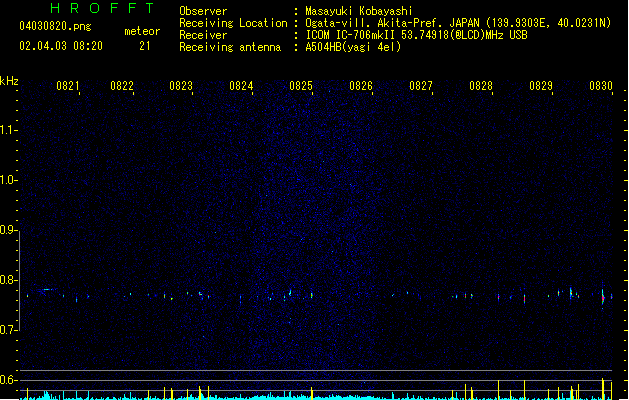Click the Receiving antenna label

[x=230, y=47]
